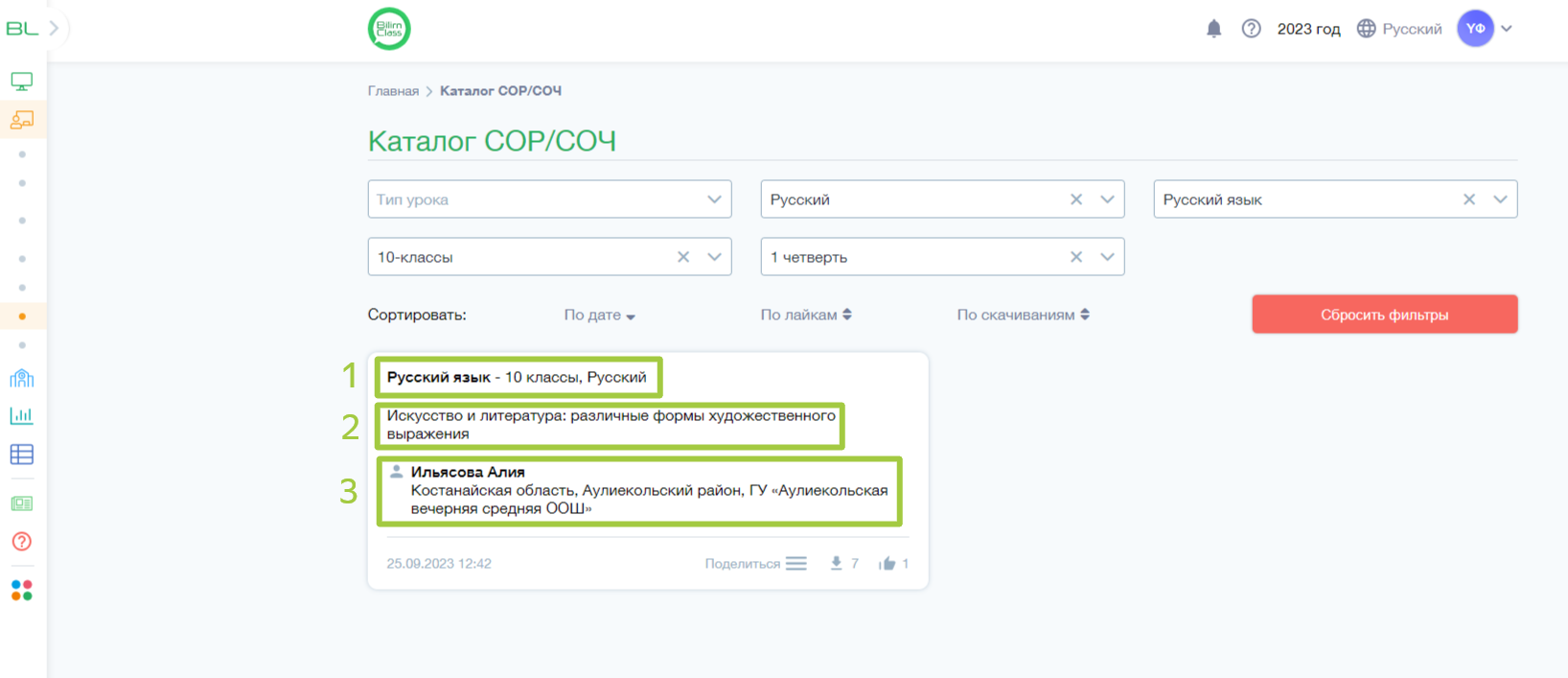Sort results По дате

(600, 315)
